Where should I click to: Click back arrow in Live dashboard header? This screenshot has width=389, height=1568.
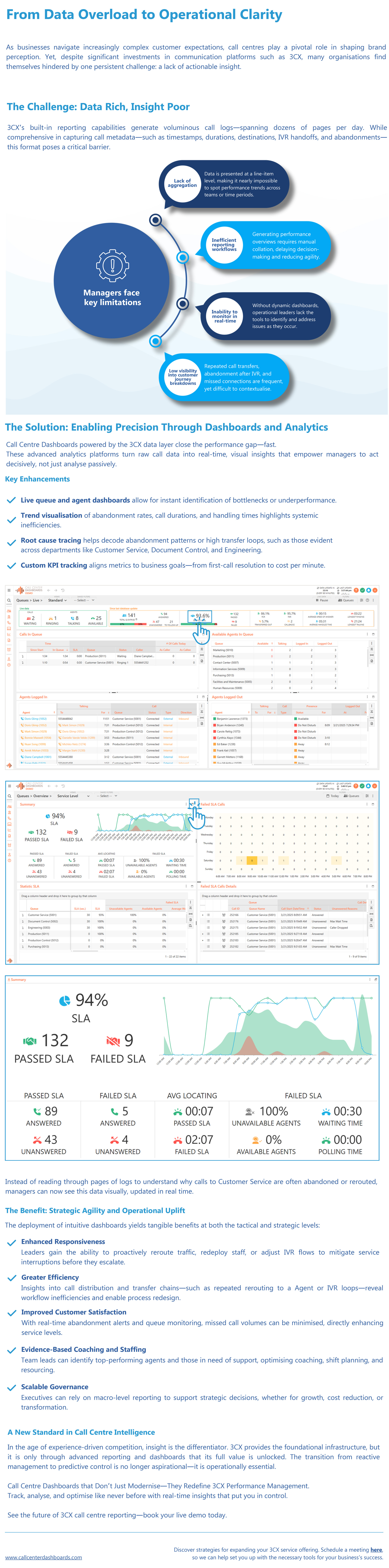click(x=49, y=590)
